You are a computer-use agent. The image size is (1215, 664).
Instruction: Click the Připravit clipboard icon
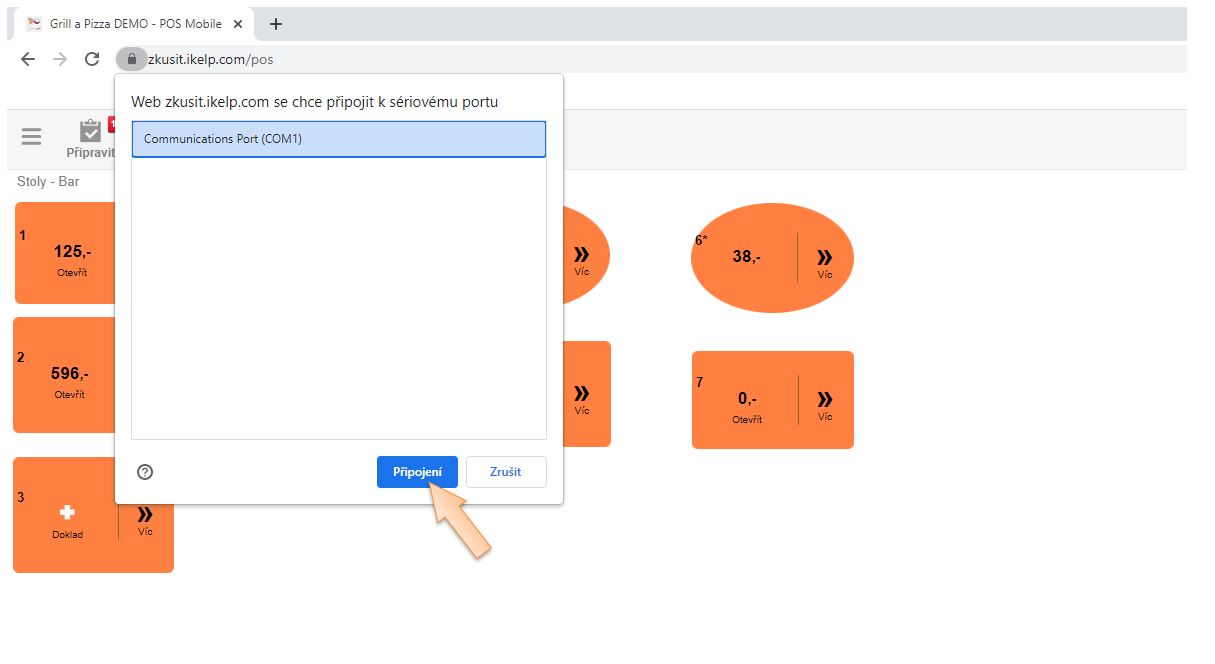click(90, 131)
